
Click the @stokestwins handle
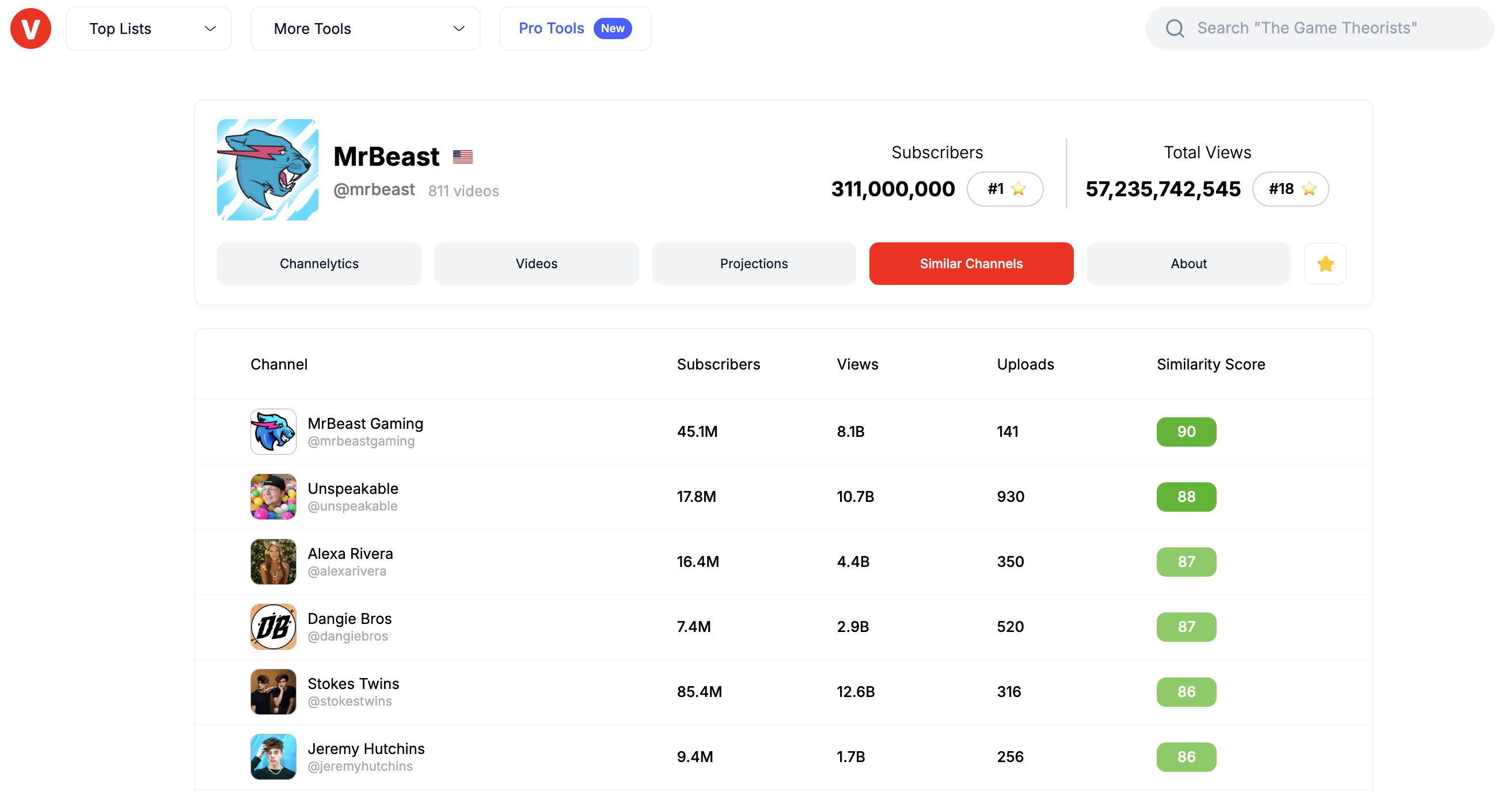click(349, 702)
